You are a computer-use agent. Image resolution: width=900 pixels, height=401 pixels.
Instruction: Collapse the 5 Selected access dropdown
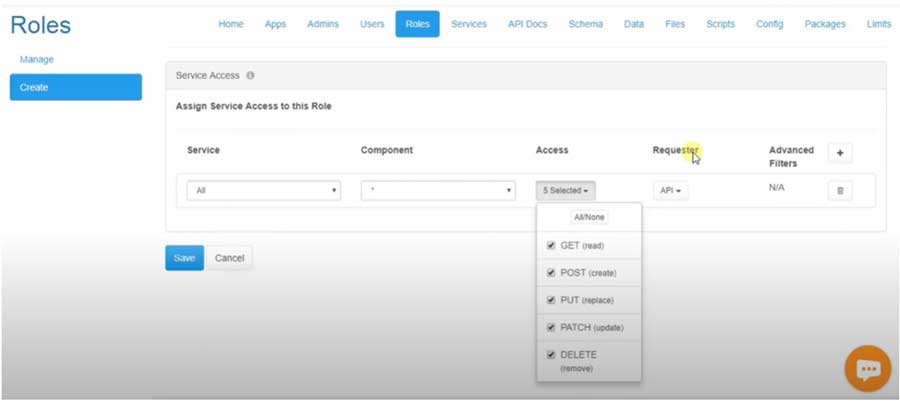(x=565, y=190)
